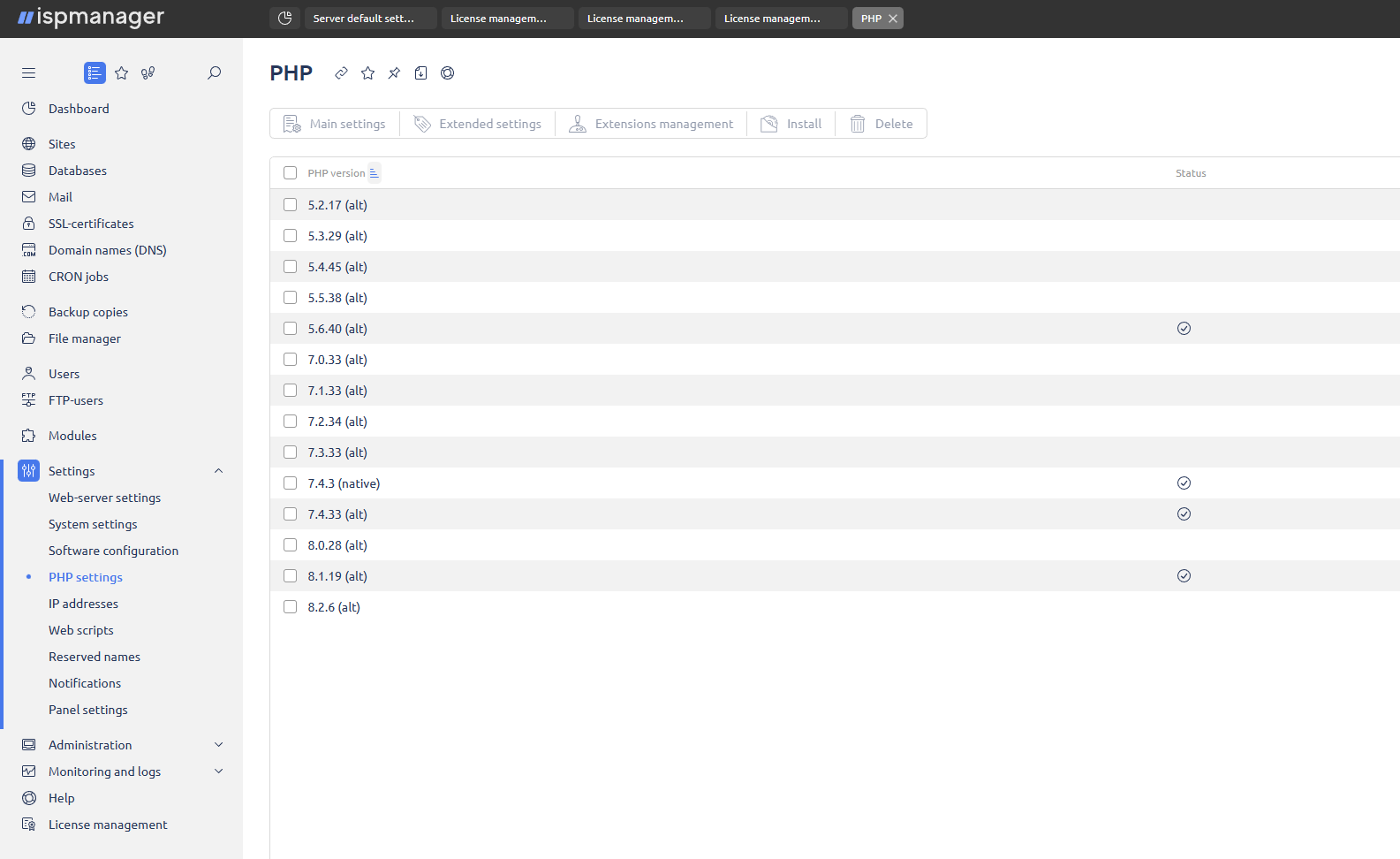The image size is (1400, 859).
Task: Open the help lifebuoy icon next to the PHP title
Action: tap(447, 73)
